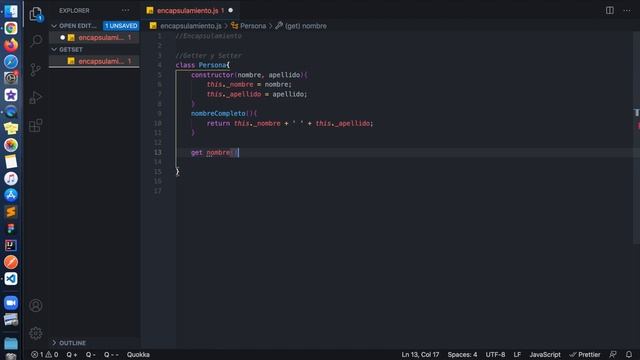Open the Source Control view
640x360 pixels.
coord(36,70)
